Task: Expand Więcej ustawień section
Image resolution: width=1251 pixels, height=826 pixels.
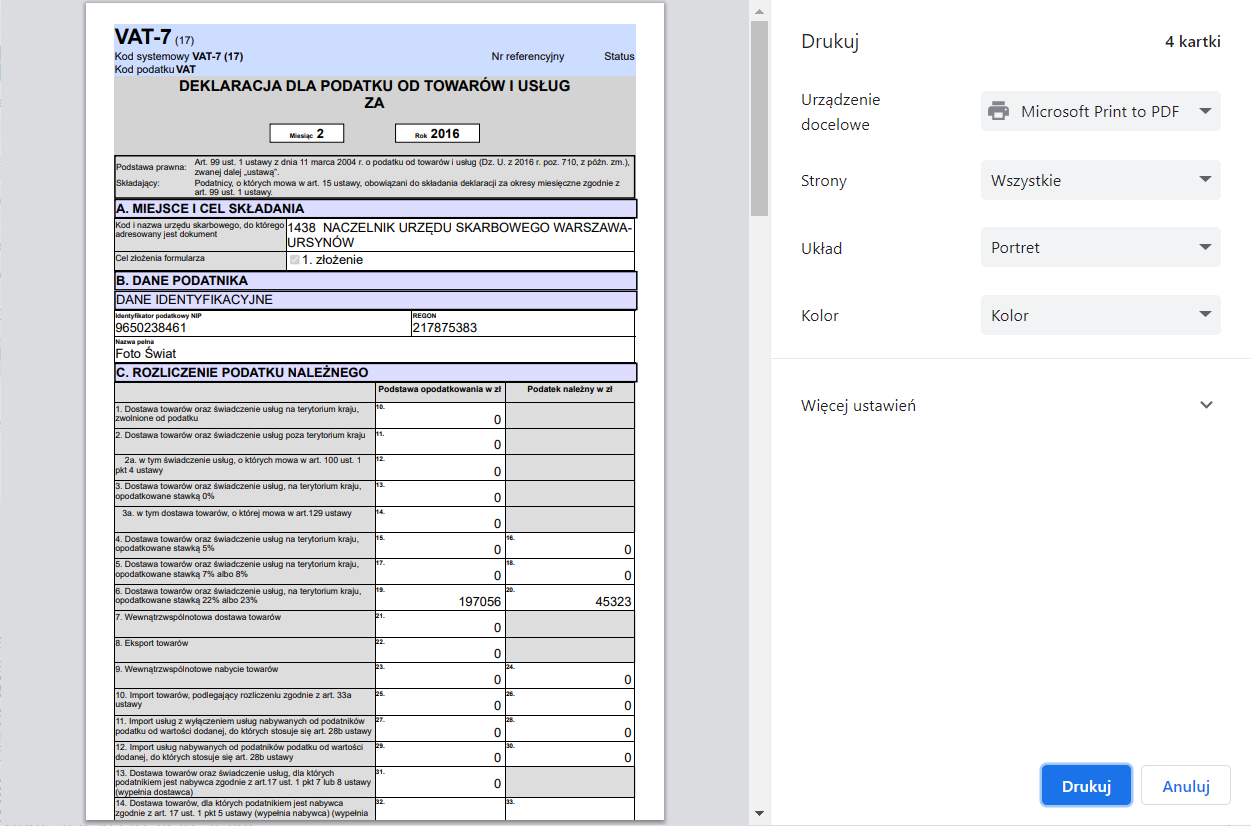Action: pyautogui.click(x=1010, y=405)
